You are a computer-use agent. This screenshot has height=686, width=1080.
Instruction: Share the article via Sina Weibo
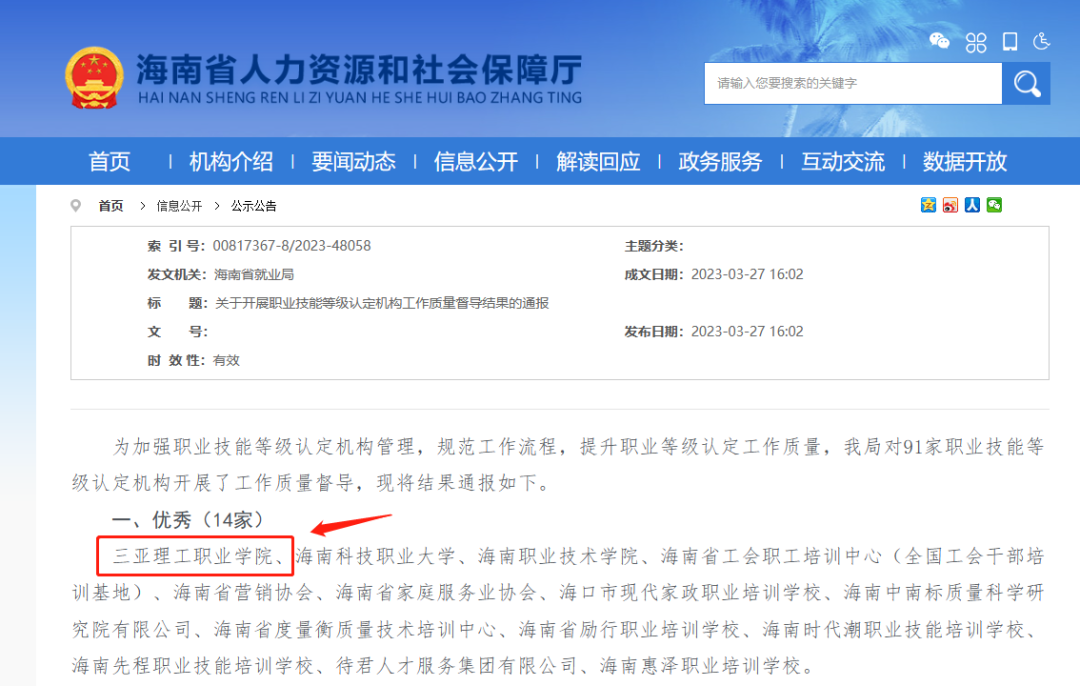(950, 205)
